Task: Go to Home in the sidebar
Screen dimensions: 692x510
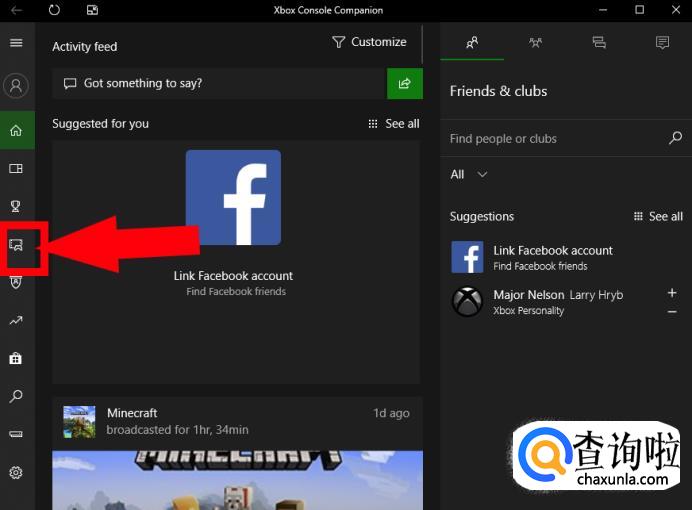Action: point(16,131)
